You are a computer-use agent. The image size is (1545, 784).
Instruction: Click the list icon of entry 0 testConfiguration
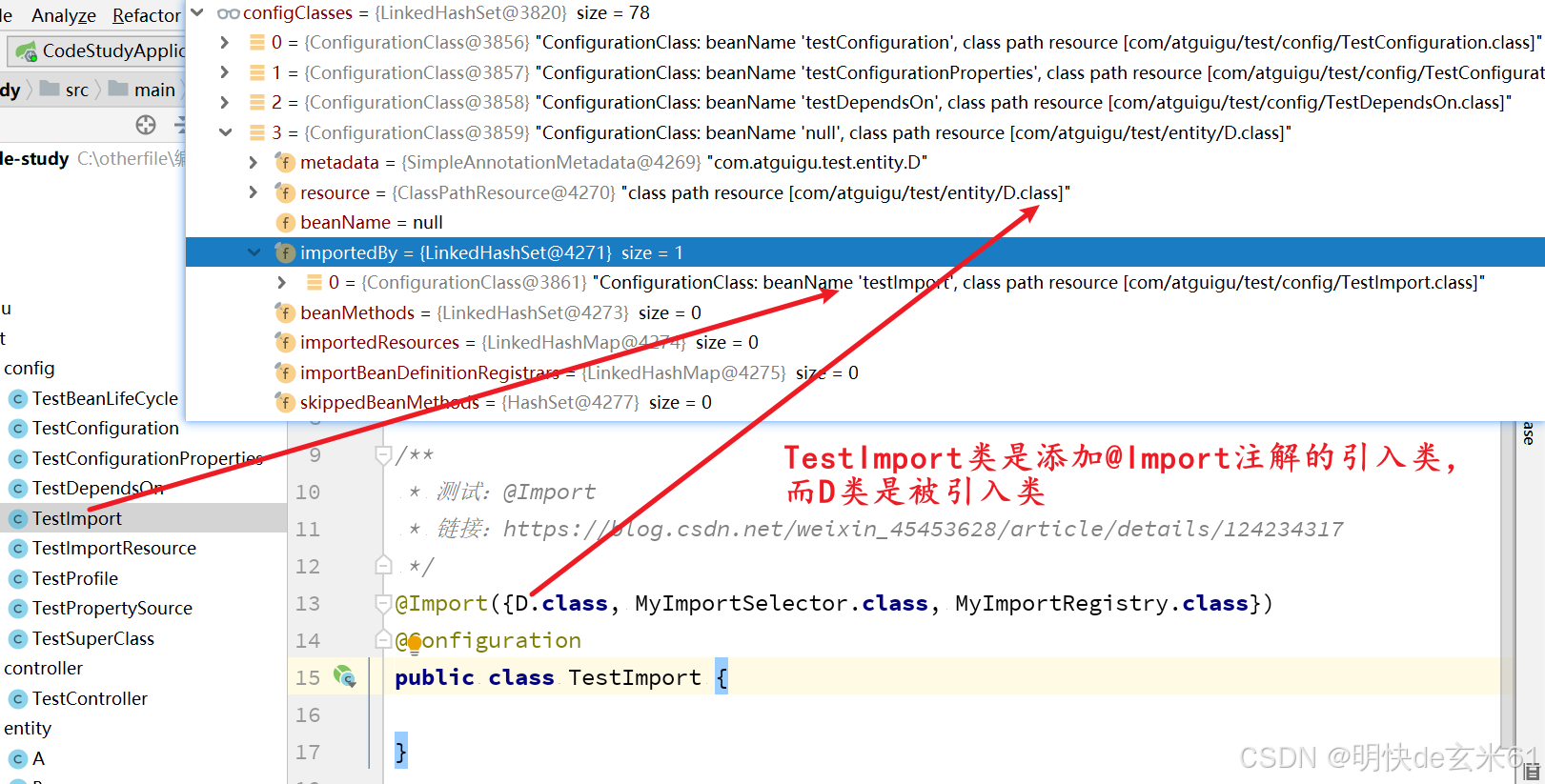tap(257, 42)
